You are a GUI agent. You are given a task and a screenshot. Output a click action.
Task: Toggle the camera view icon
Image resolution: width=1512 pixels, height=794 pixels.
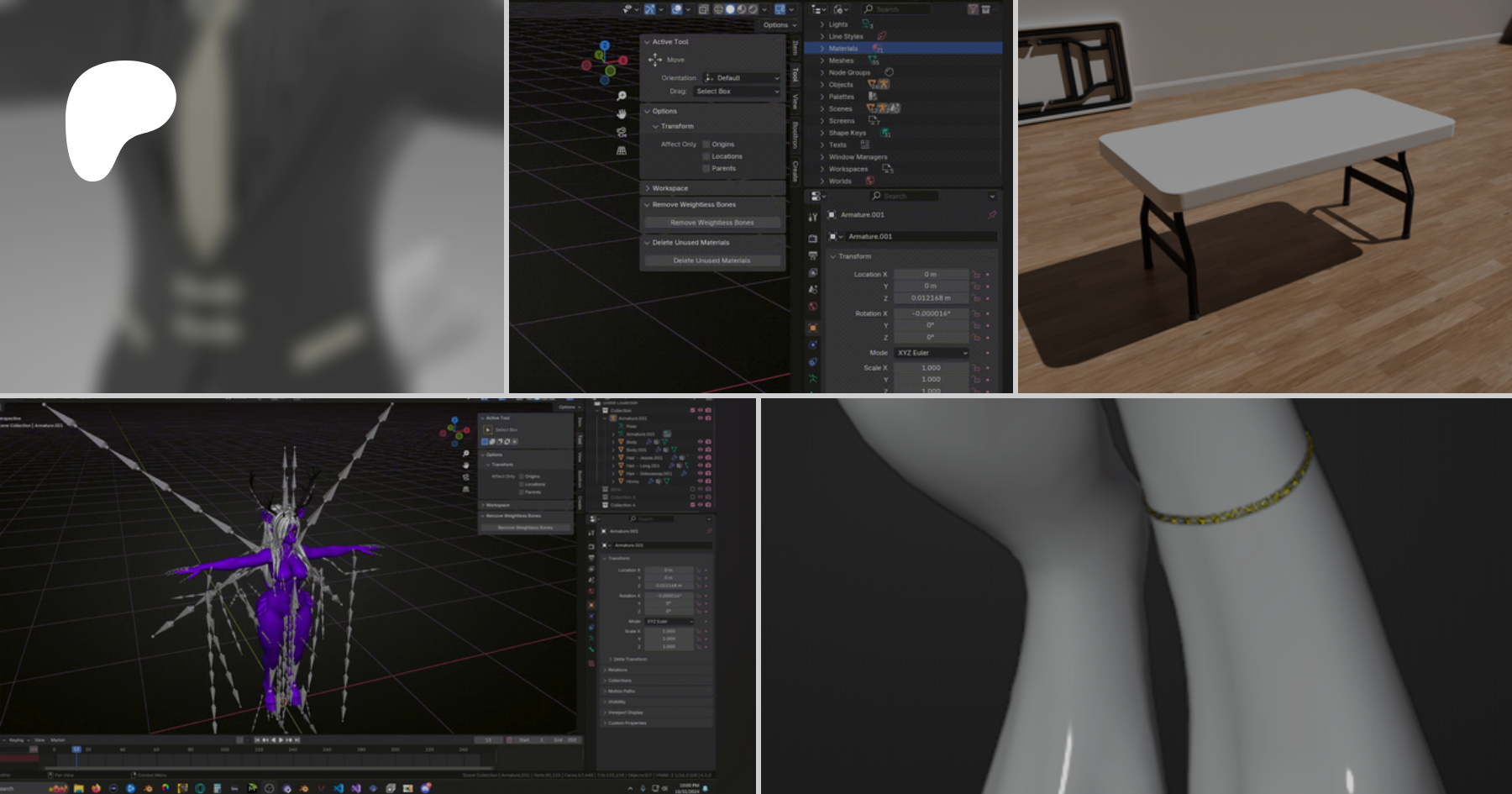622,132
